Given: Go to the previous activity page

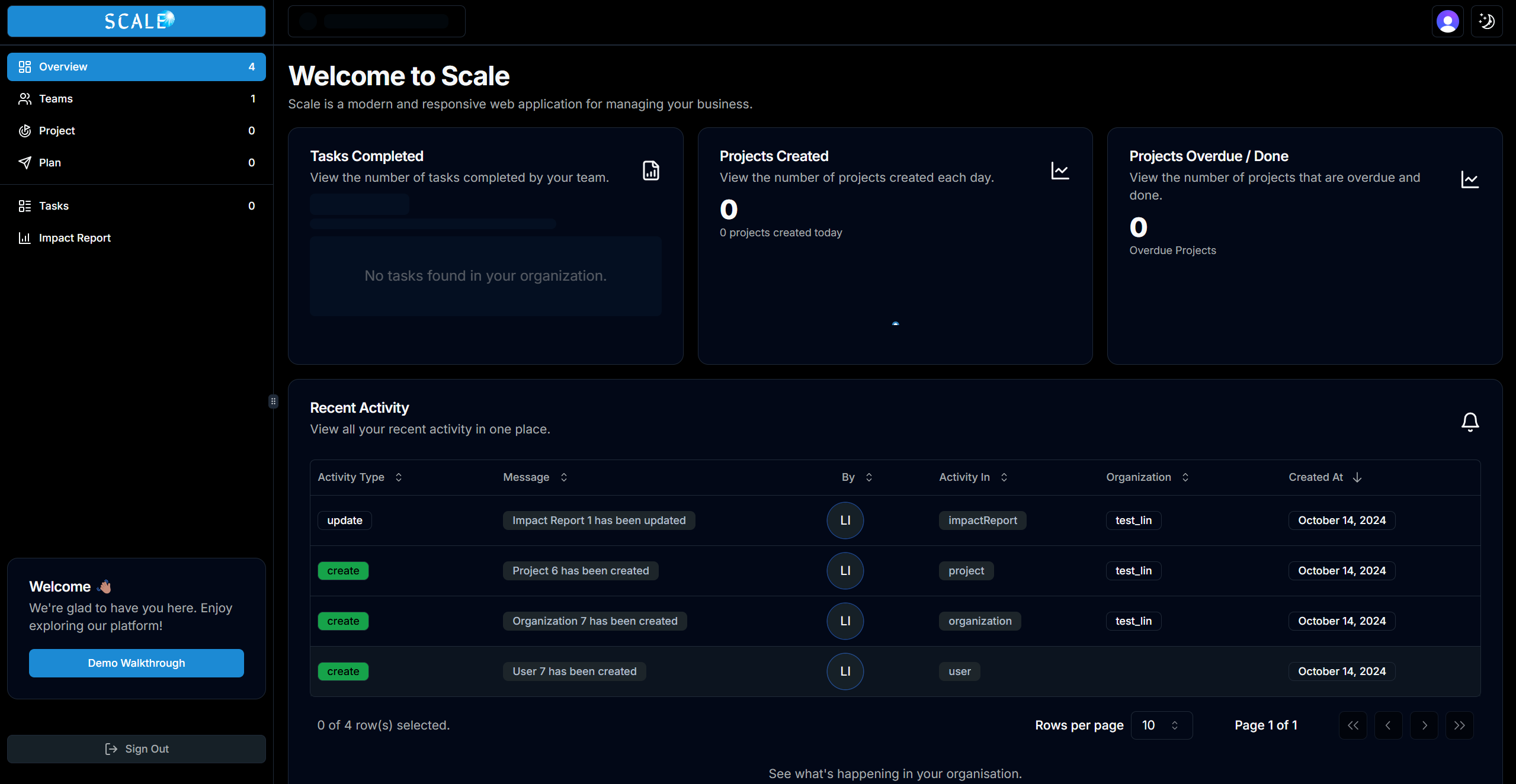Looking at the screenshot, I should (1388, 725).
